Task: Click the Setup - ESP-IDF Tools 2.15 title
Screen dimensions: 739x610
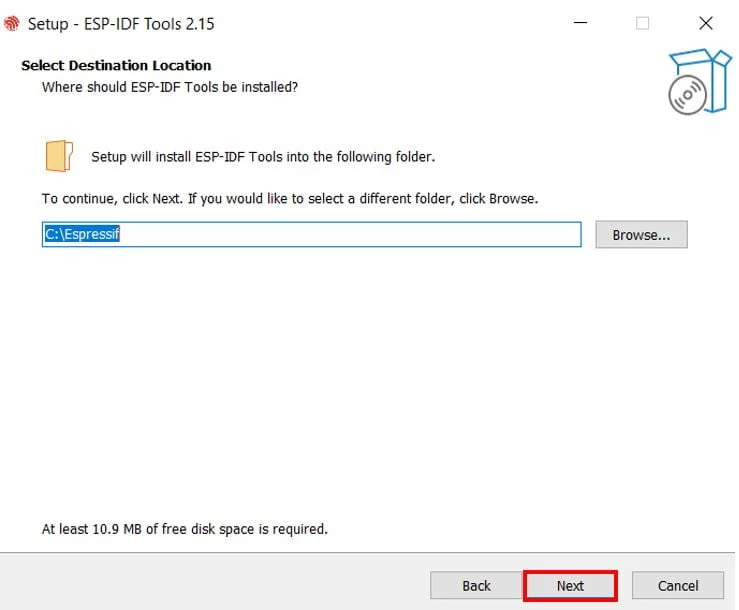Action: tap(121, 24)
